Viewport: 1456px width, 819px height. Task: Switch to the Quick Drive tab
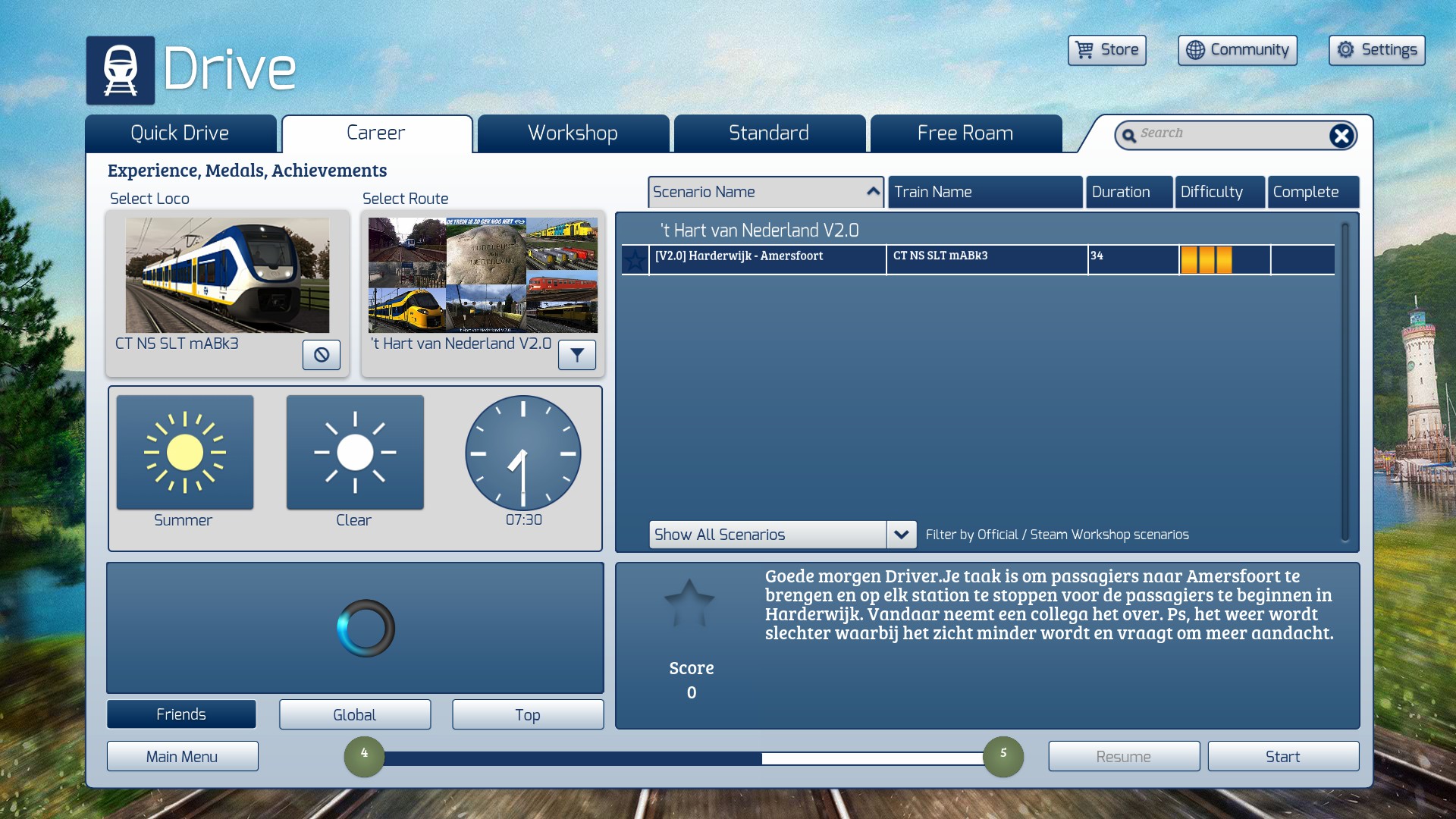coord(180,133)
